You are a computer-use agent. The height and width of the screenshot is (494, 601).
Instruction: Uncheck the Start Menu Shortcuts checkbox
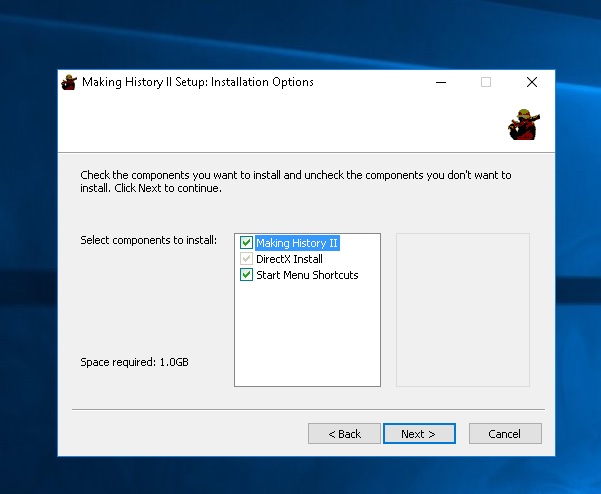[246, 275]
